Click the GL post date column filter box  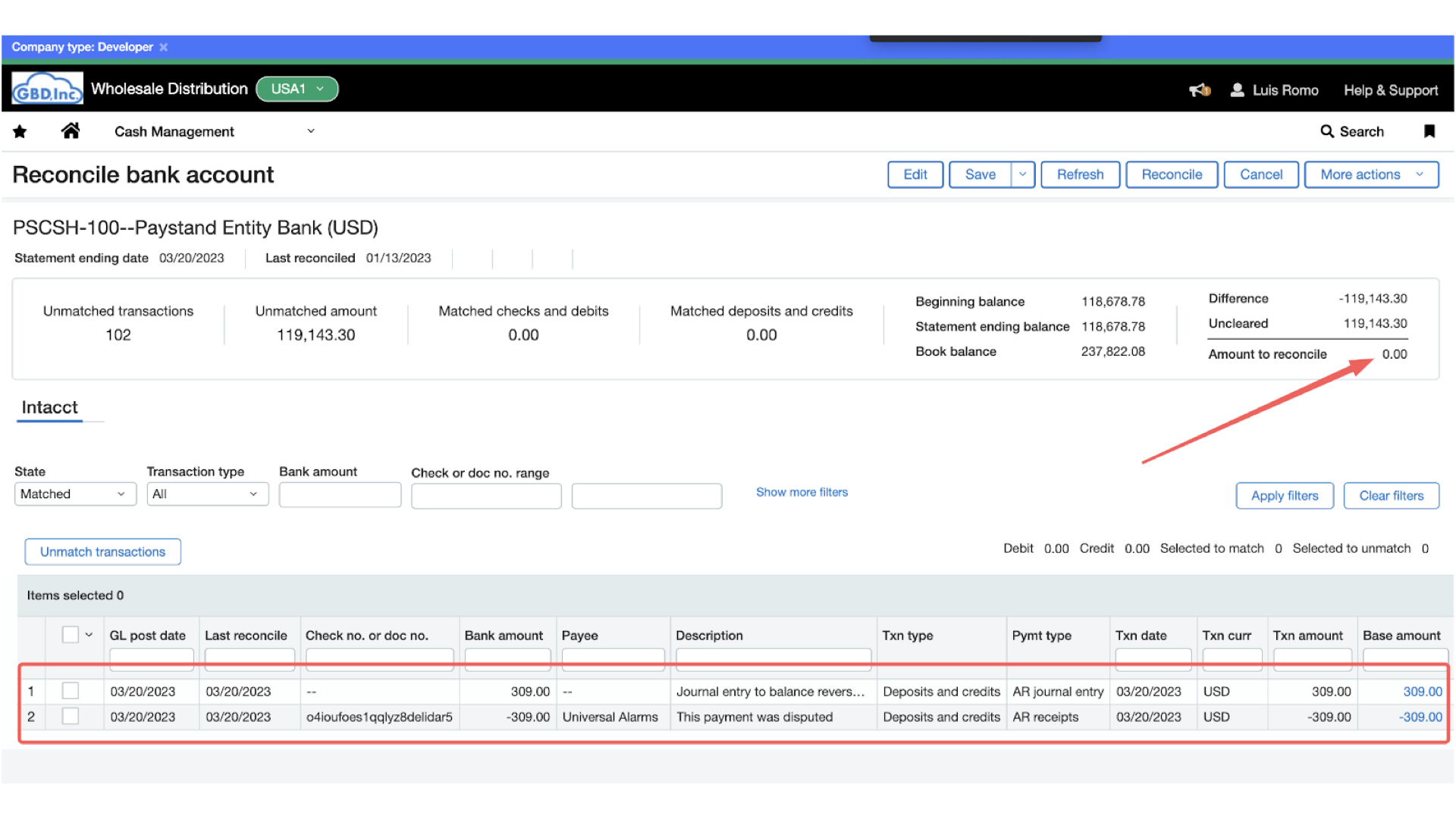[151, 660]
